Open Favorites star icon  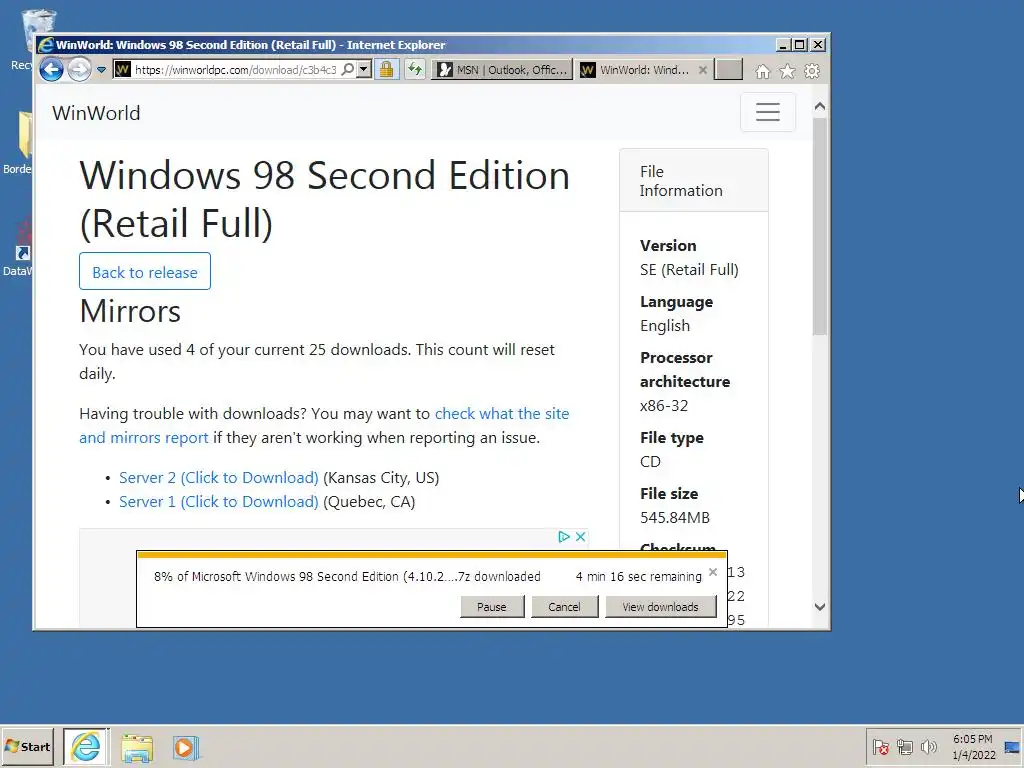point(788,71)
